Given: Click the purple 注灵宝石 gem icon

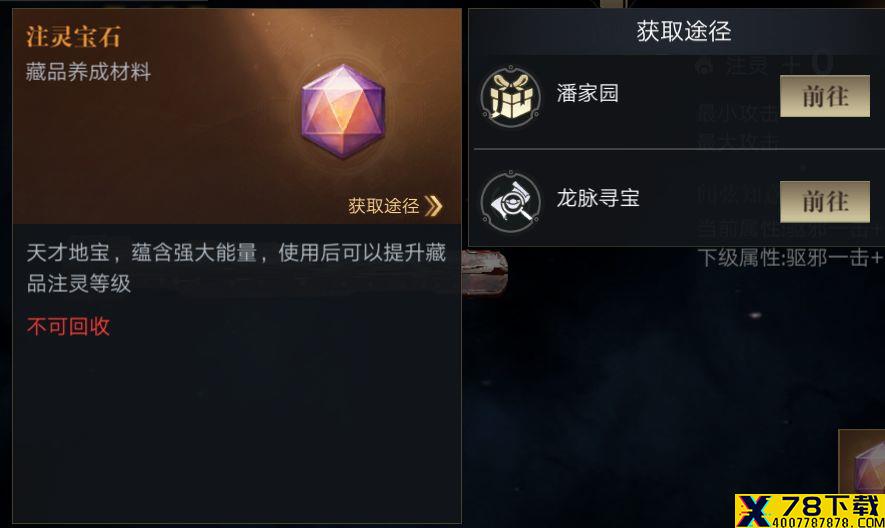Looking at the screenshot, I should pos(343,111).
